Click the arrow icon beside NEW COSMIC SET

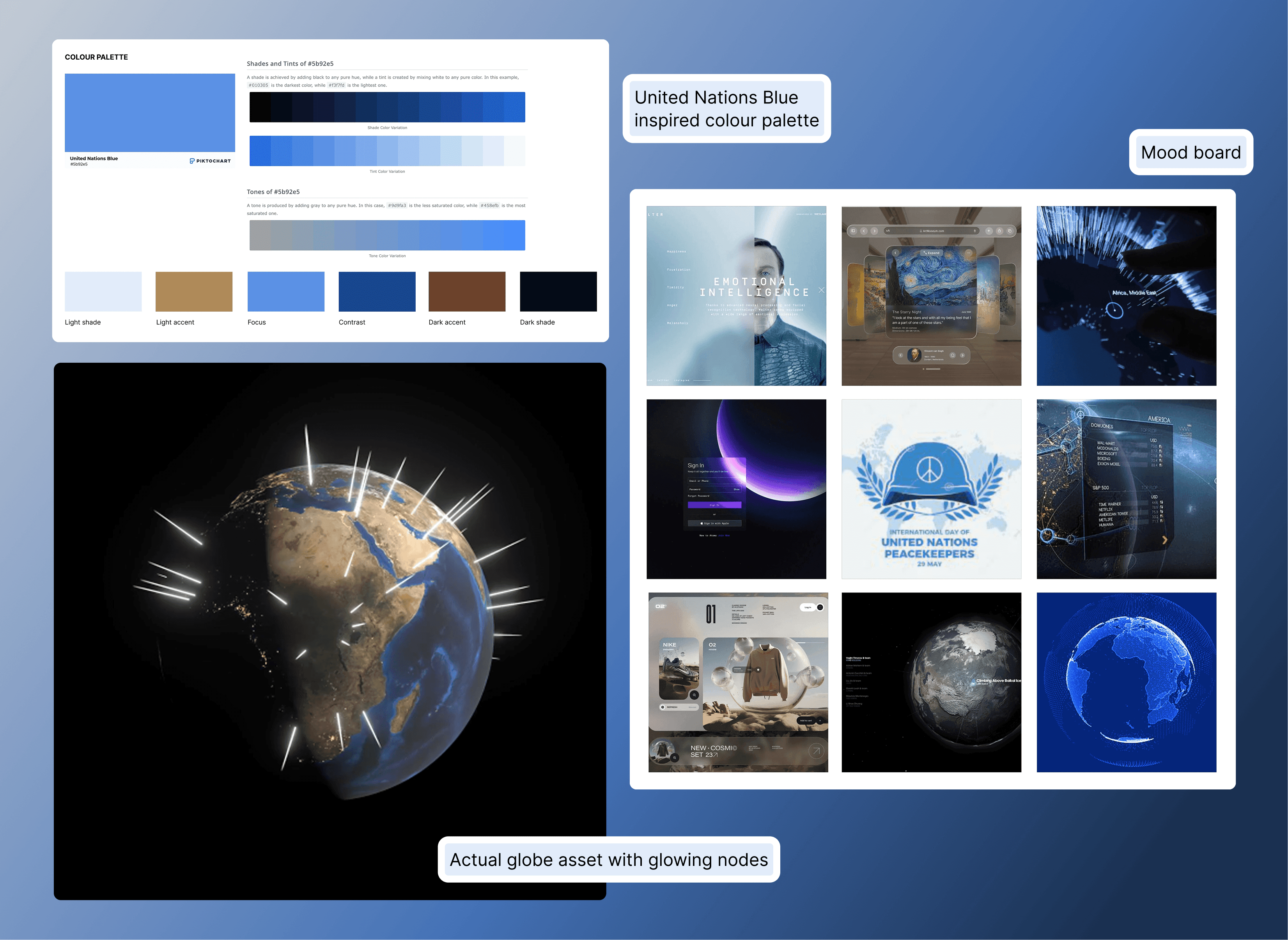(816, 751)
